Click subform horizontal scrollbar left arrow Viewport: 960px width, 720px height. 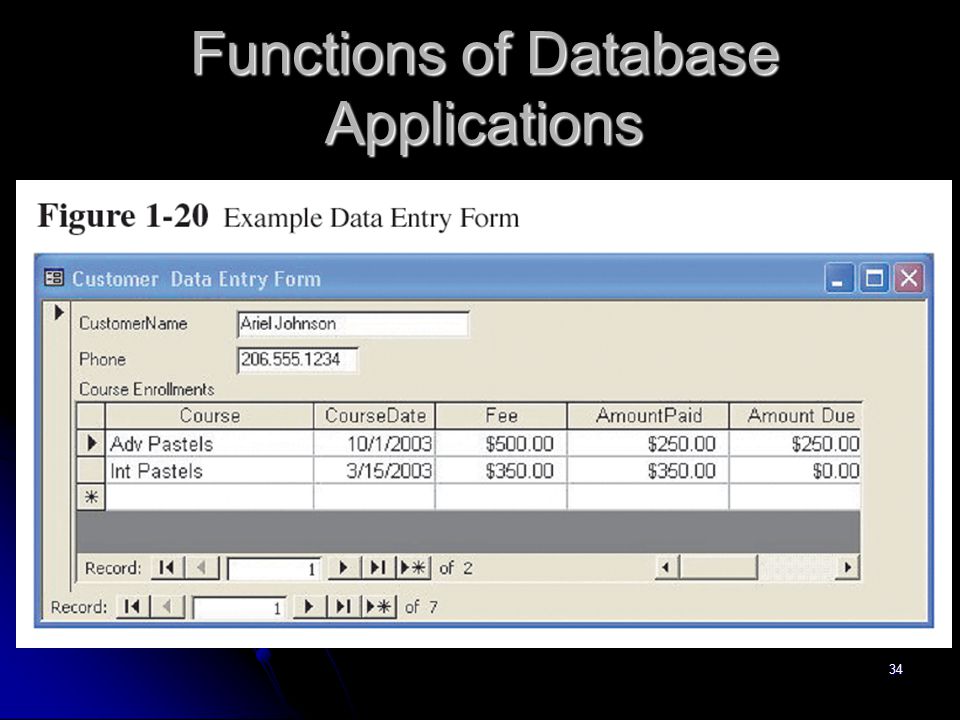point(667,568)
